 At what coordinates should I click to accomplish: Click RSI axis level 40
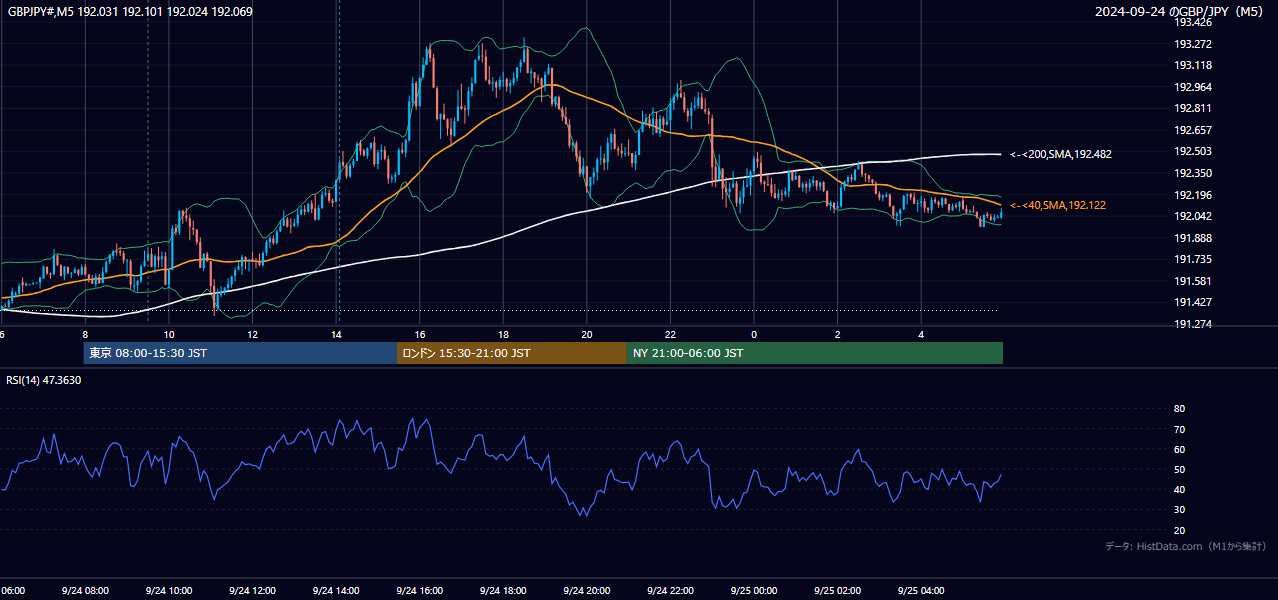click(x=1179, y=489)
